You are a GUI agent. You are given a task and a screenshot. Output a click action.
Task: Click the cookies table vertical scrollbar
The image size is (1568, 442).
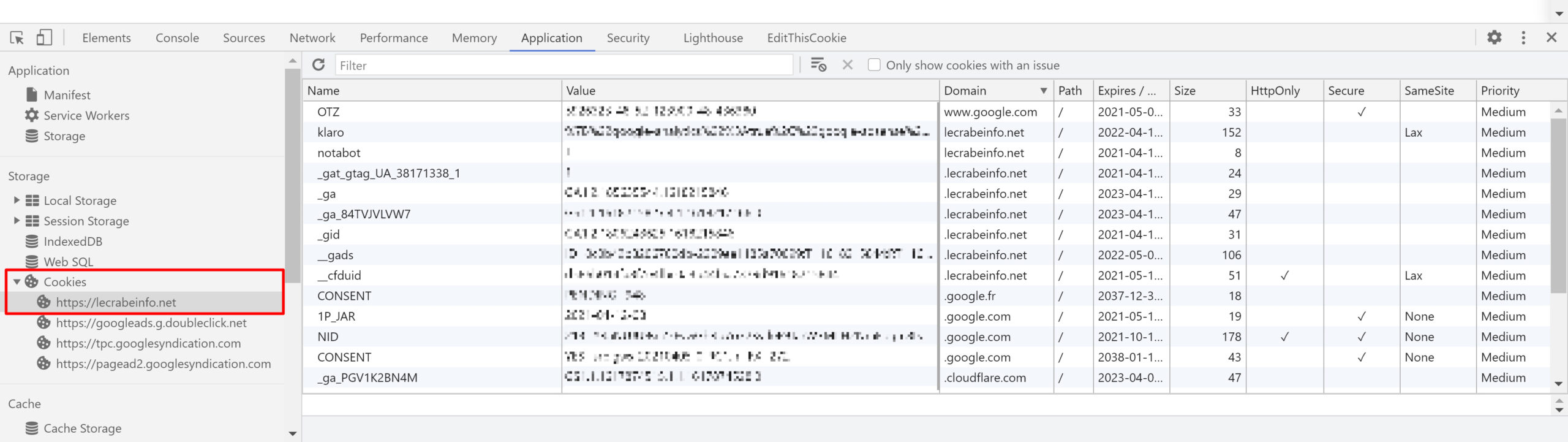click(1558, 205)
